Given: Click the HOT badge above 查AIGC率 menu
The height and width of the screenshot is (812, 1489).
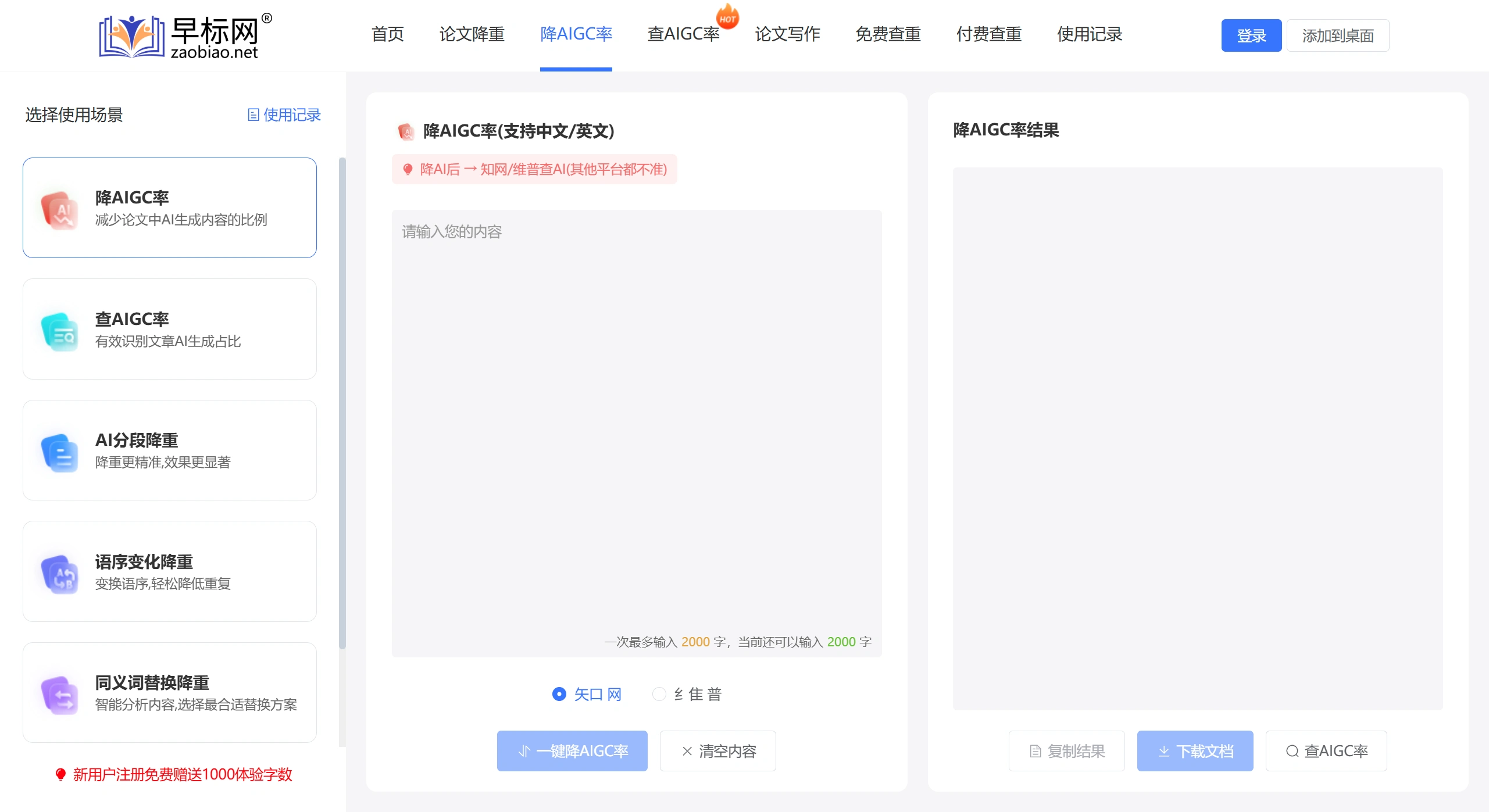Looking at the screenshot, I should click(727, 16).
